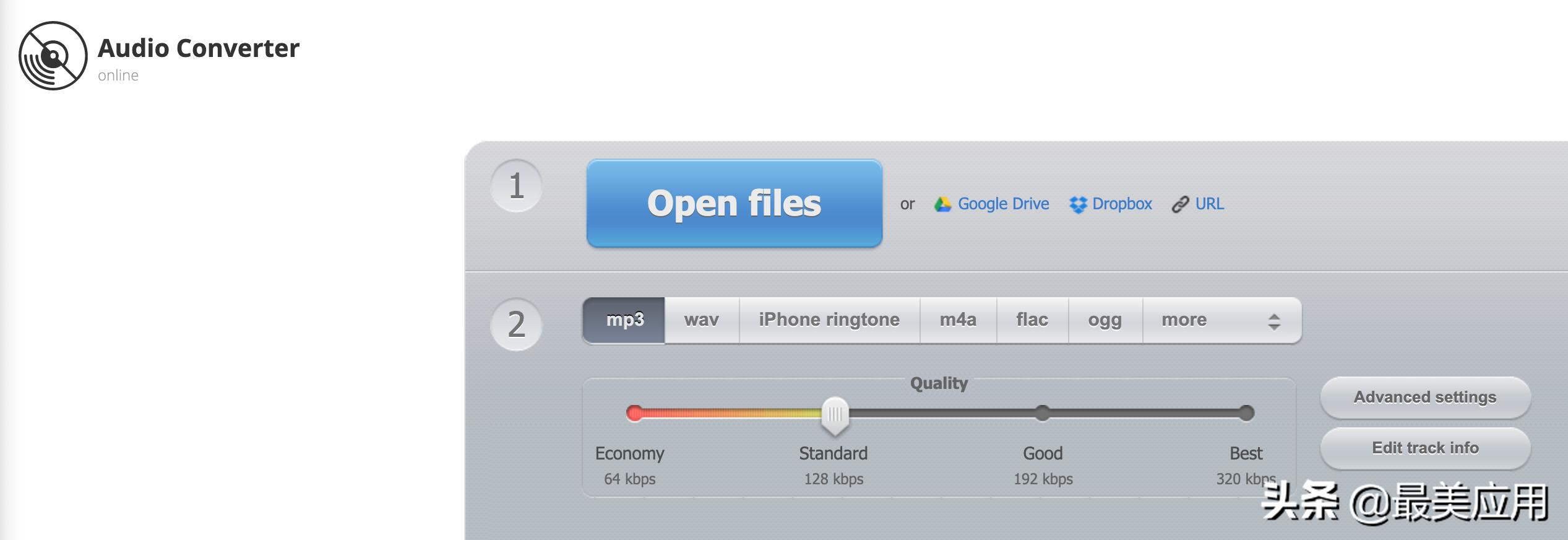
Task: Click the Google Drive triangle icon
Action: point(942,204)
